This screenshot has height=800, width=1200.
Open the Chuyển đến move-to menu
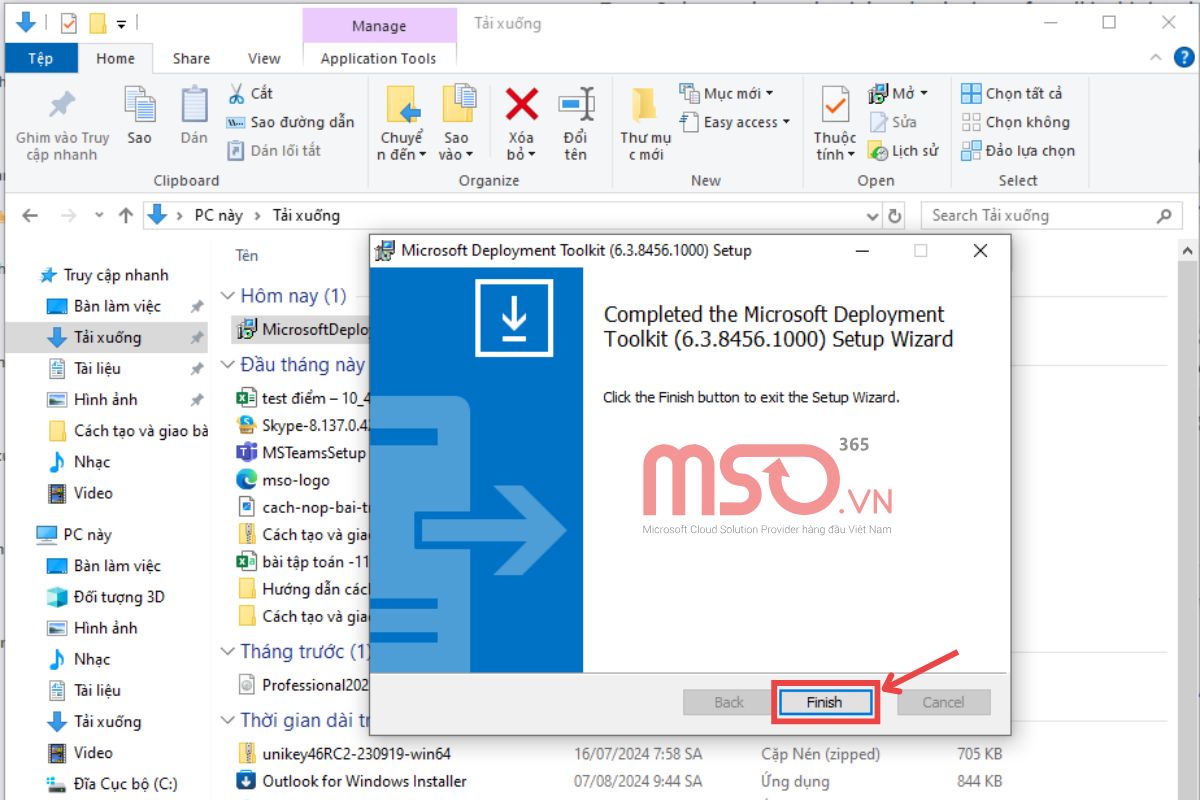click(402, 123)
